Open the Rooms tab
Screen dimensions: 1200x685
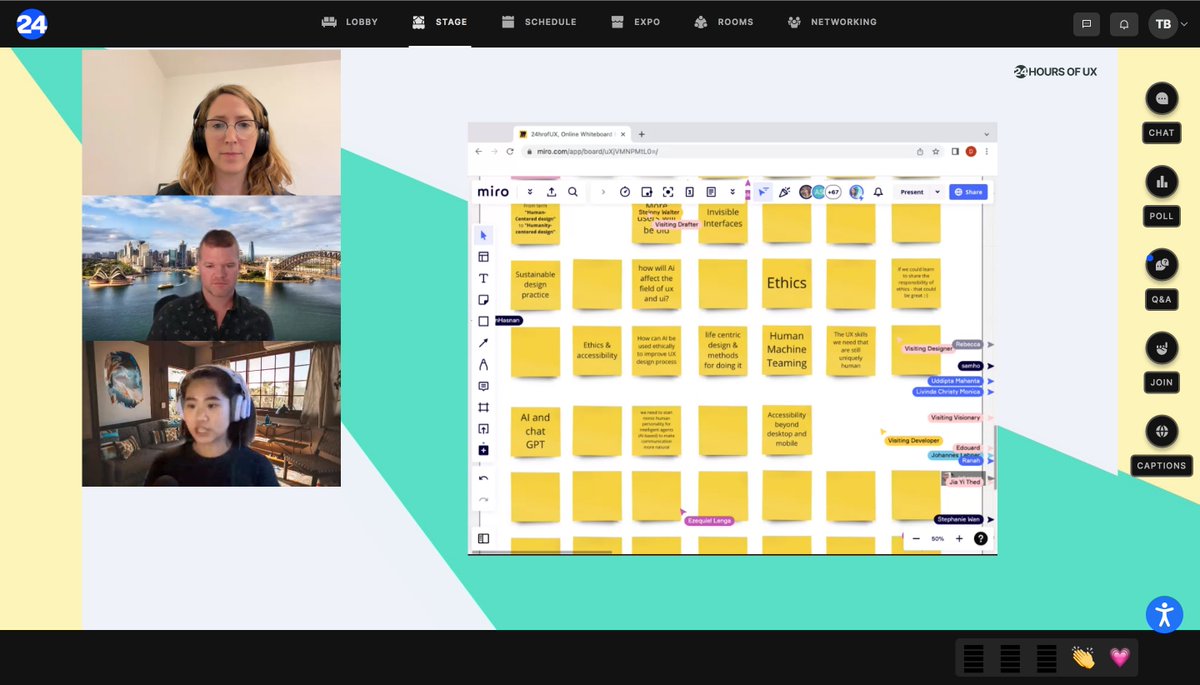pos(724,22)
